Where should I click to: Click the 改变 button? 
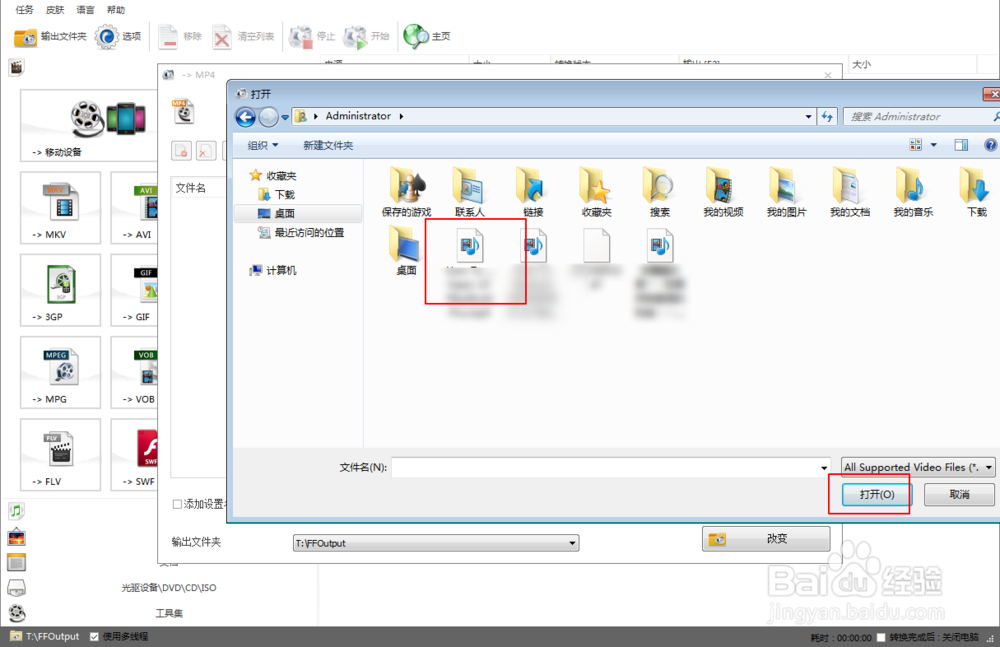tap(766, 539)
